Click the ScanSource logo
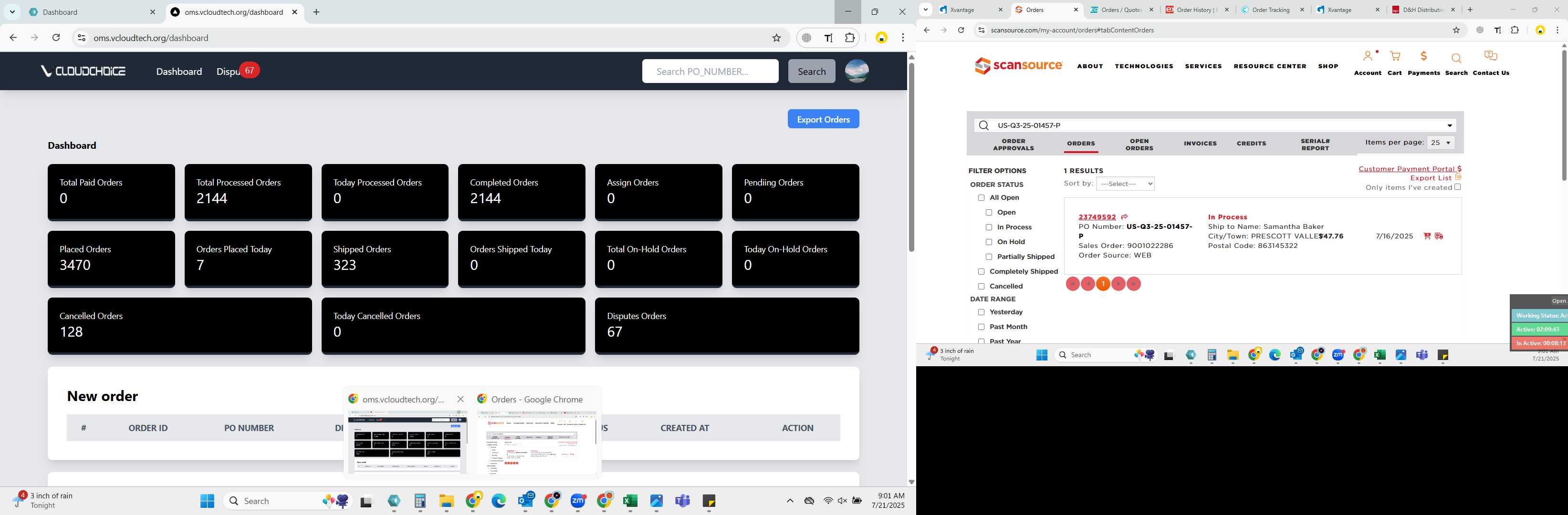1568x515 pixels. tap(1018, 66)
